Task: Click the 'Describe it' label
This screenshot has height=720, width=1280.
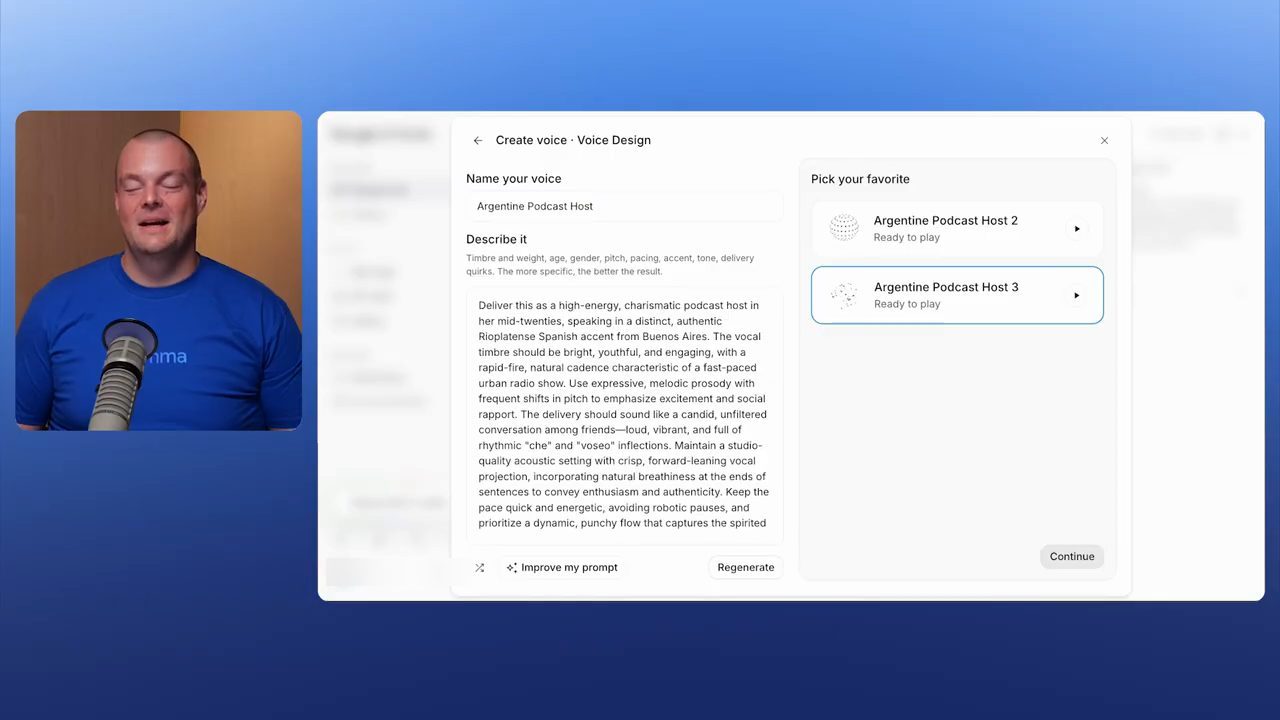Action: point(496,239)
